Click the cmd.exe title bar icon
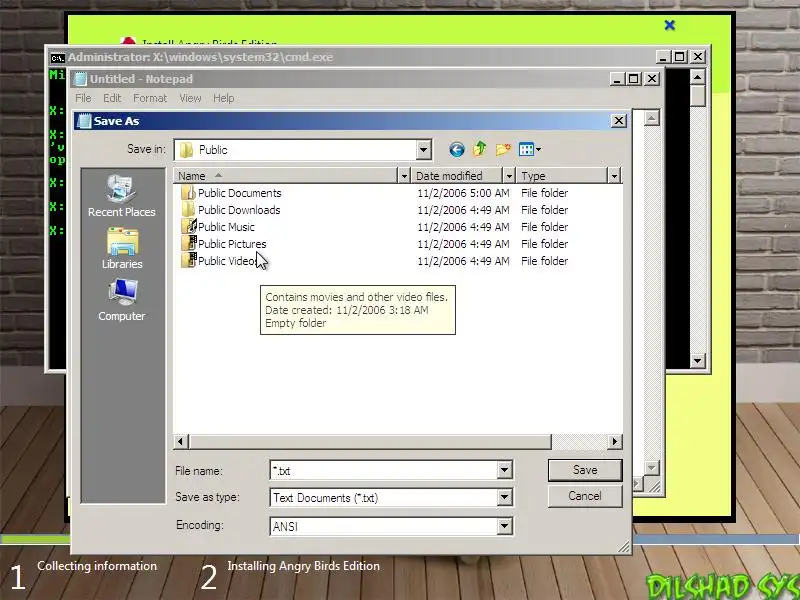Screen dimensions: 800x600 click(58, 58)
